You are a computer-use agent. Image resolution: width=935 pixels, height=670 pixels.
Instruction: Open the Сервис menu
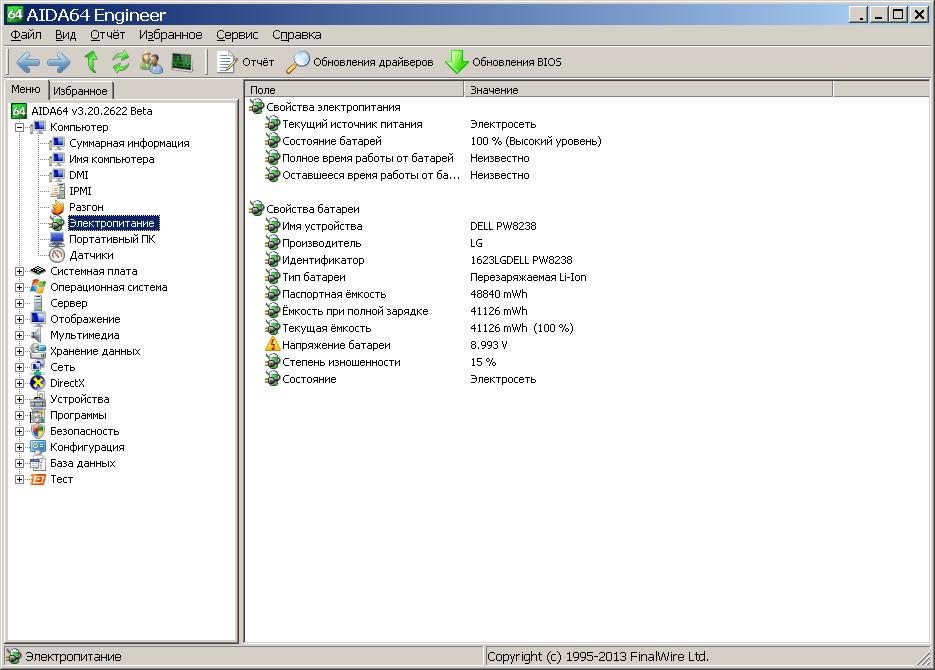pos(237,34)
